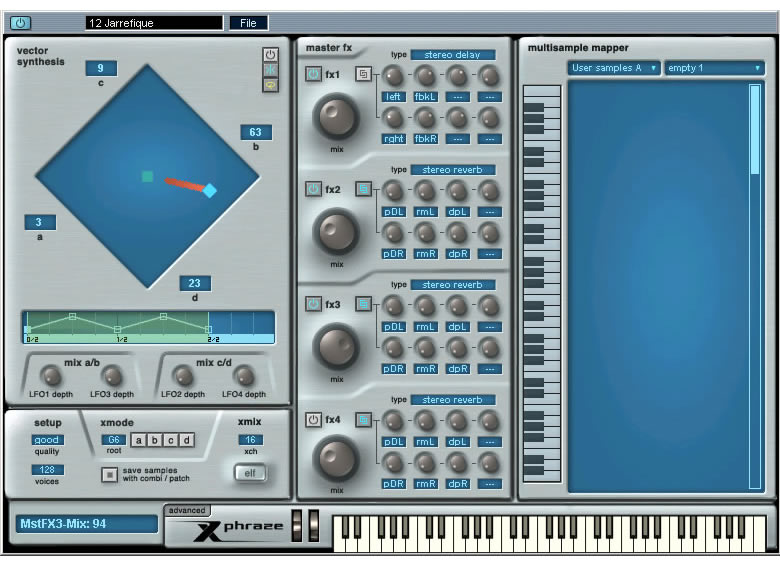780x566 pixels.
Task: Open the fx4 type stereo reverb dropdown
Action: tap(453, 399)
